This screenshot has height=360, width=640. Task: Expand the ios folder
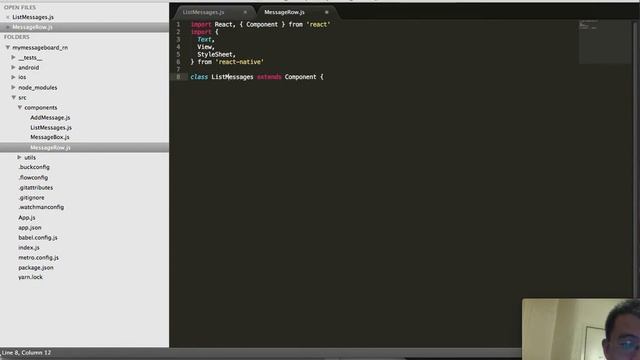pos(13,77)
